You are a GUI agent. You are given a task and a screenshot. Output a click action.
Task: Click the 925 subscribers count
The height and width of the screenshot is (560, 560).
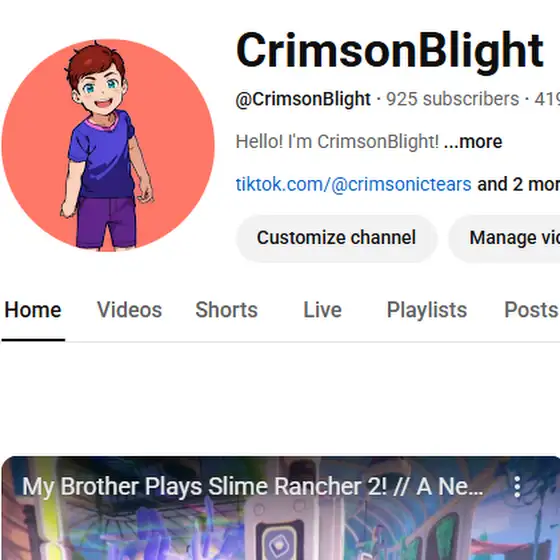[452, 99]
